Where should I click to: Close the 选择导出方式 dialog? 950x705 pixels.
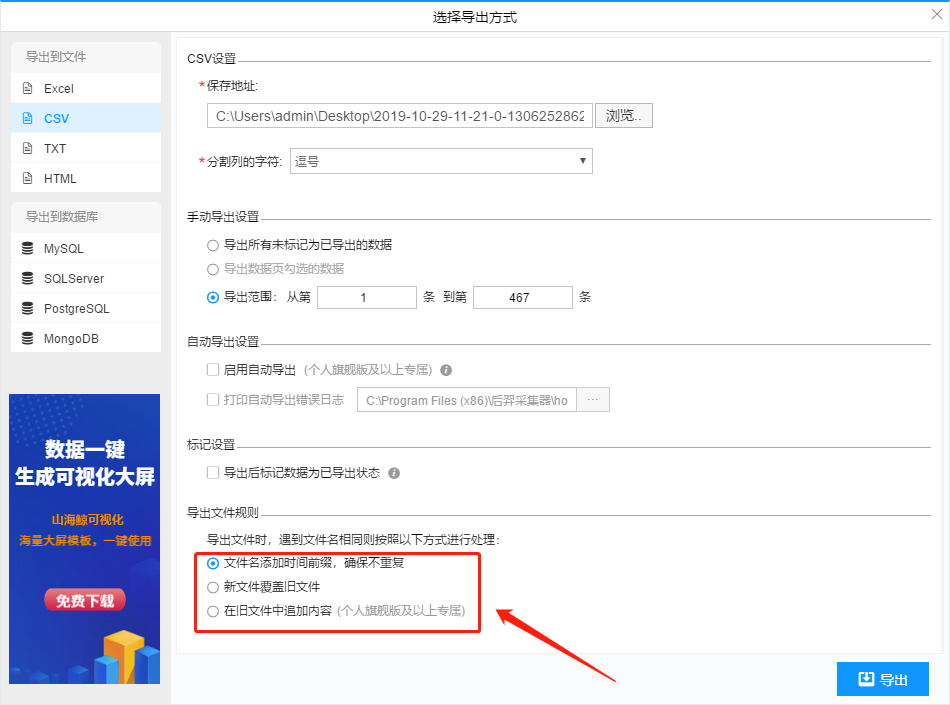click(937, 15)
